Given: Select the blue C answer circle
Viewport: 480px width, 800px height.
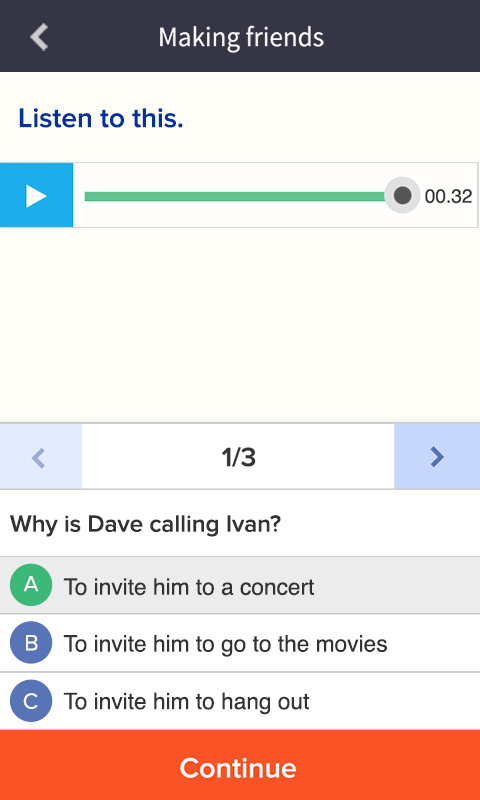Looking at the screenshot, I should (31, 701).
